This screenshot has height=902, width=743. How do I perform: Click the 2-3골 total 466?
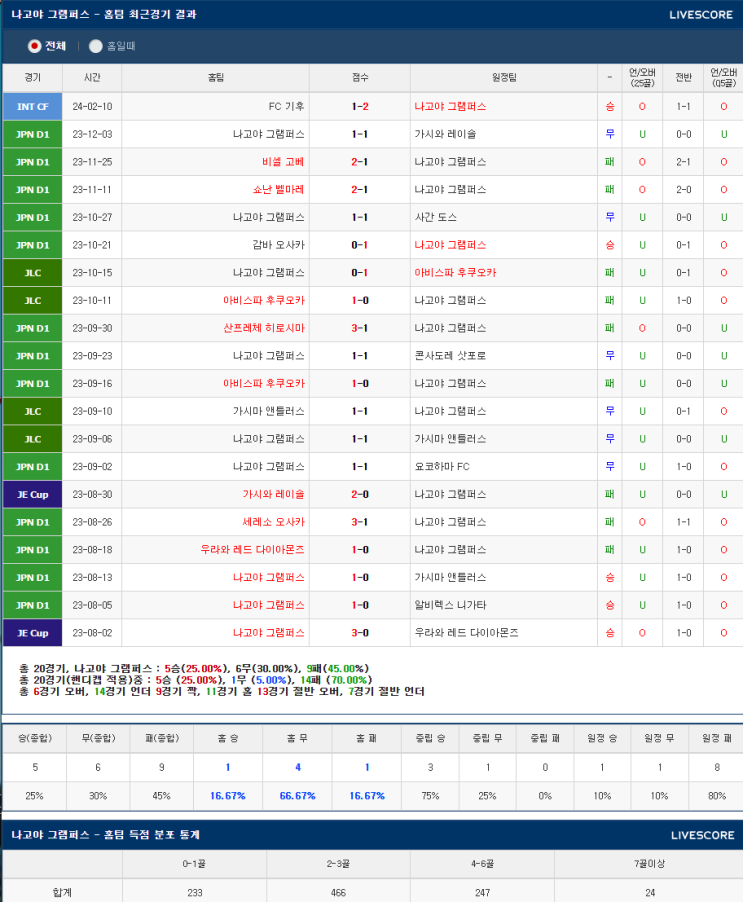(338, 893)
